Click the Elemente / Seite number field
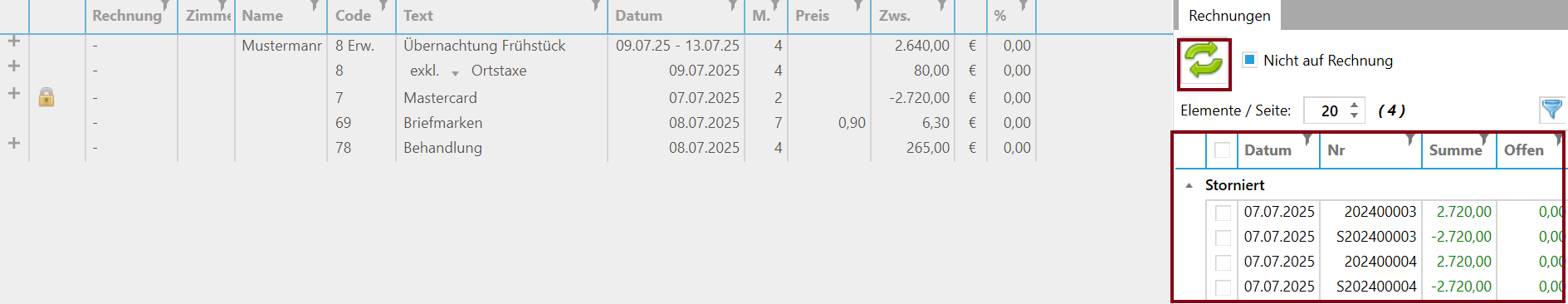The height and width of the screenshot is (304, 1568). [1328, 110]
